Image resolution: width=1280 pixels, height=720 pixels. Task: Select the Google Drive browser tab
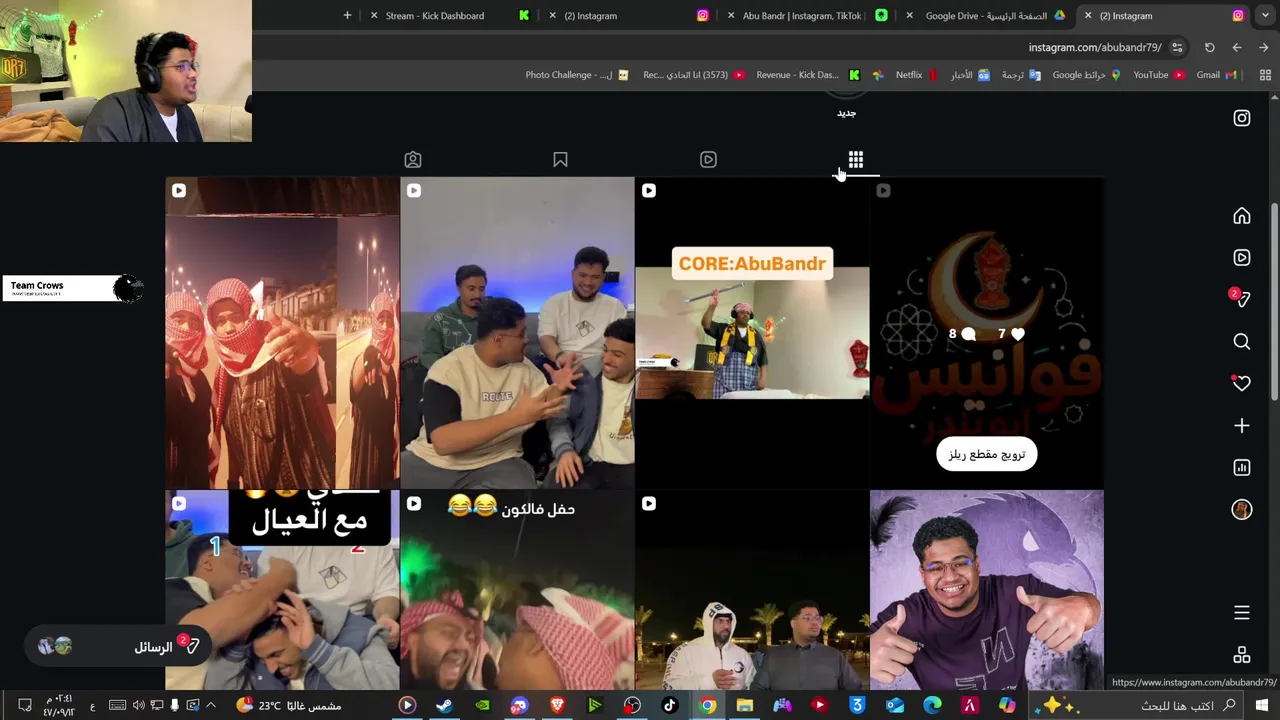pyautogui.click(x=985, y=16)
